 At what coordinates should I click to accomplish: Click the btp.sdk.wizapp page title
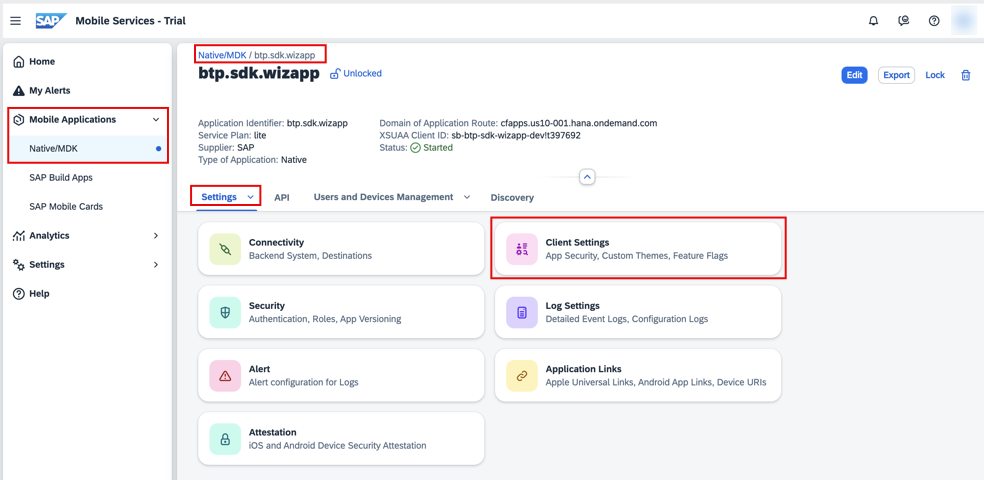(259, 73)
